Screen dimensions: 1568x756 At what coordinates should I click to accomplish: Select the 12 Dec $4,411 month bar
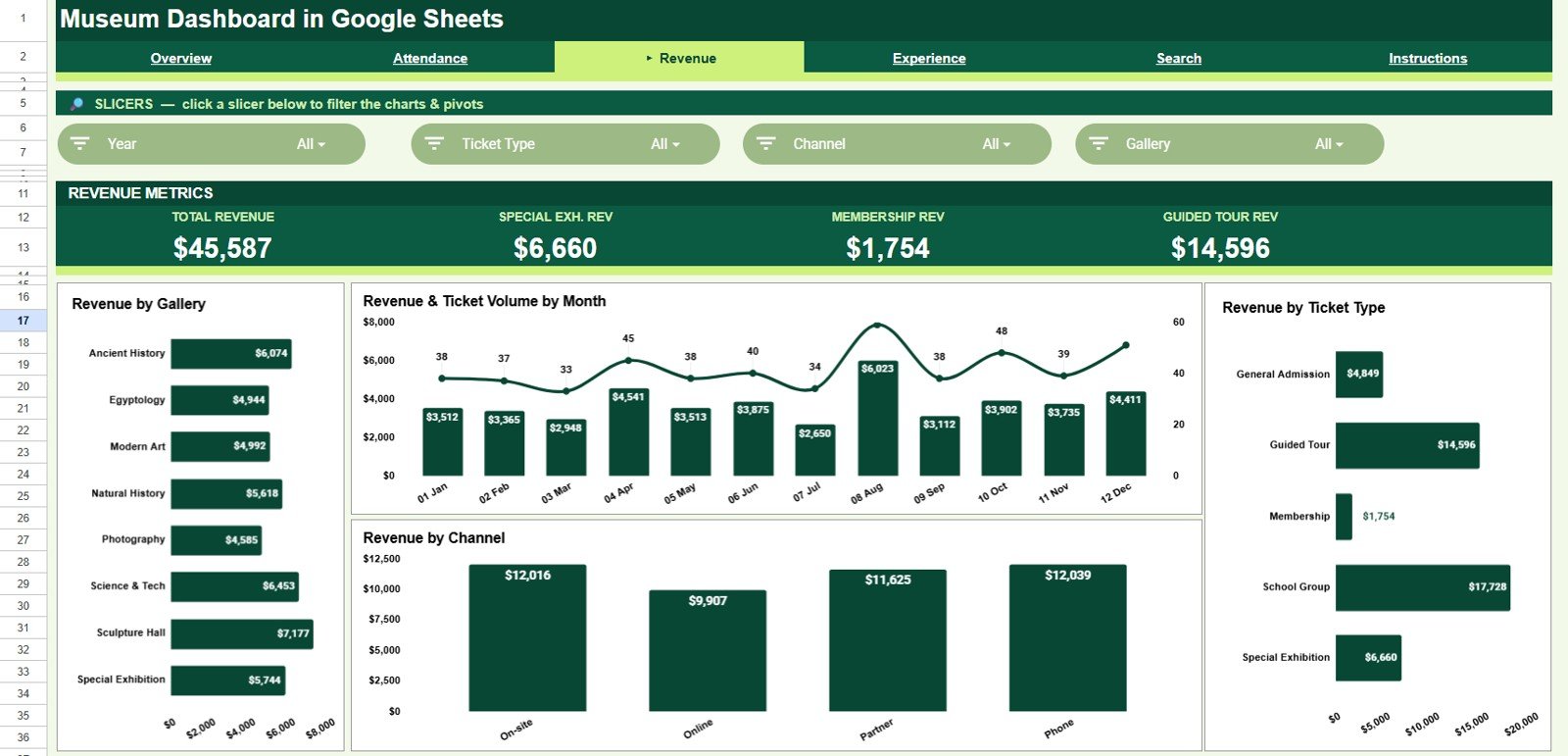click(x=1125, y=433)
